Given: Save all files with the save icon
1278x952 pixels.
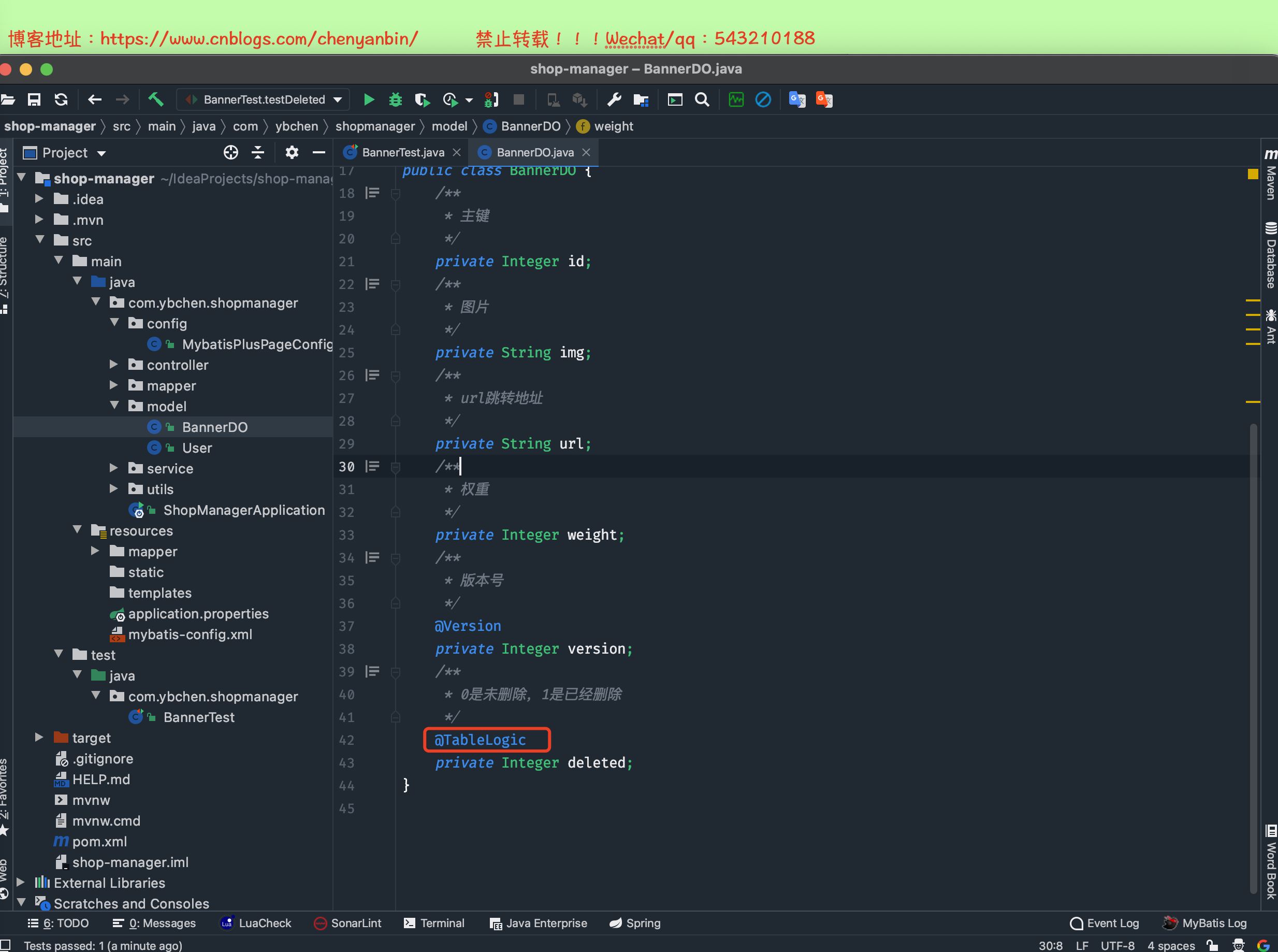Looking at the screenshot, I should pos(34,99).
